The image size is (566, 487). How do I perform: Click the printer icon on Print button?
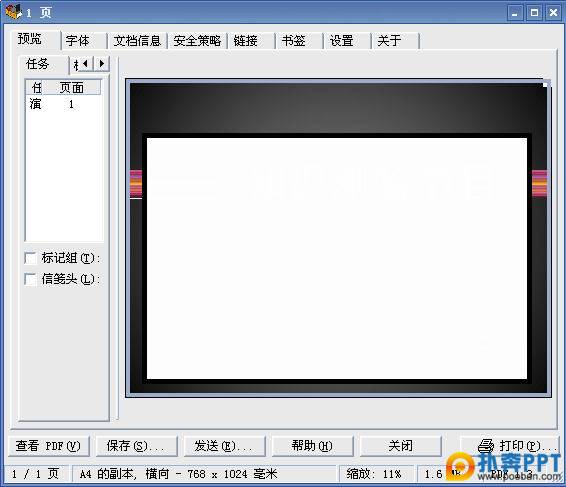point(486,445)
